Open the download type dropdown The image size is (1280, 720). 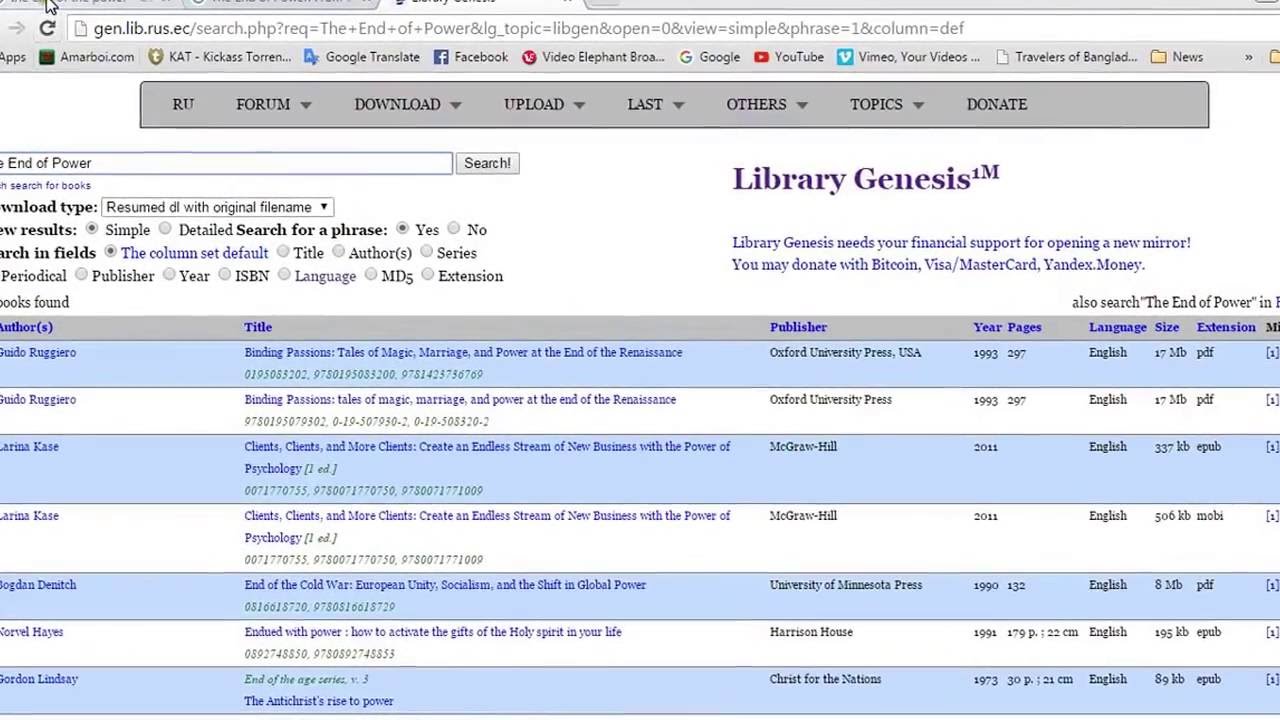[x=217, y=207]
